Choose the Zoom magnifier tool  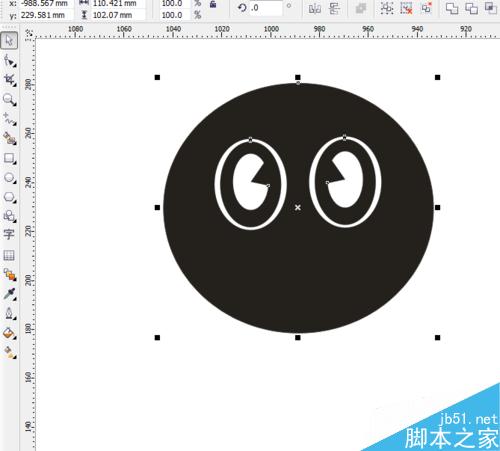point(9,100)
